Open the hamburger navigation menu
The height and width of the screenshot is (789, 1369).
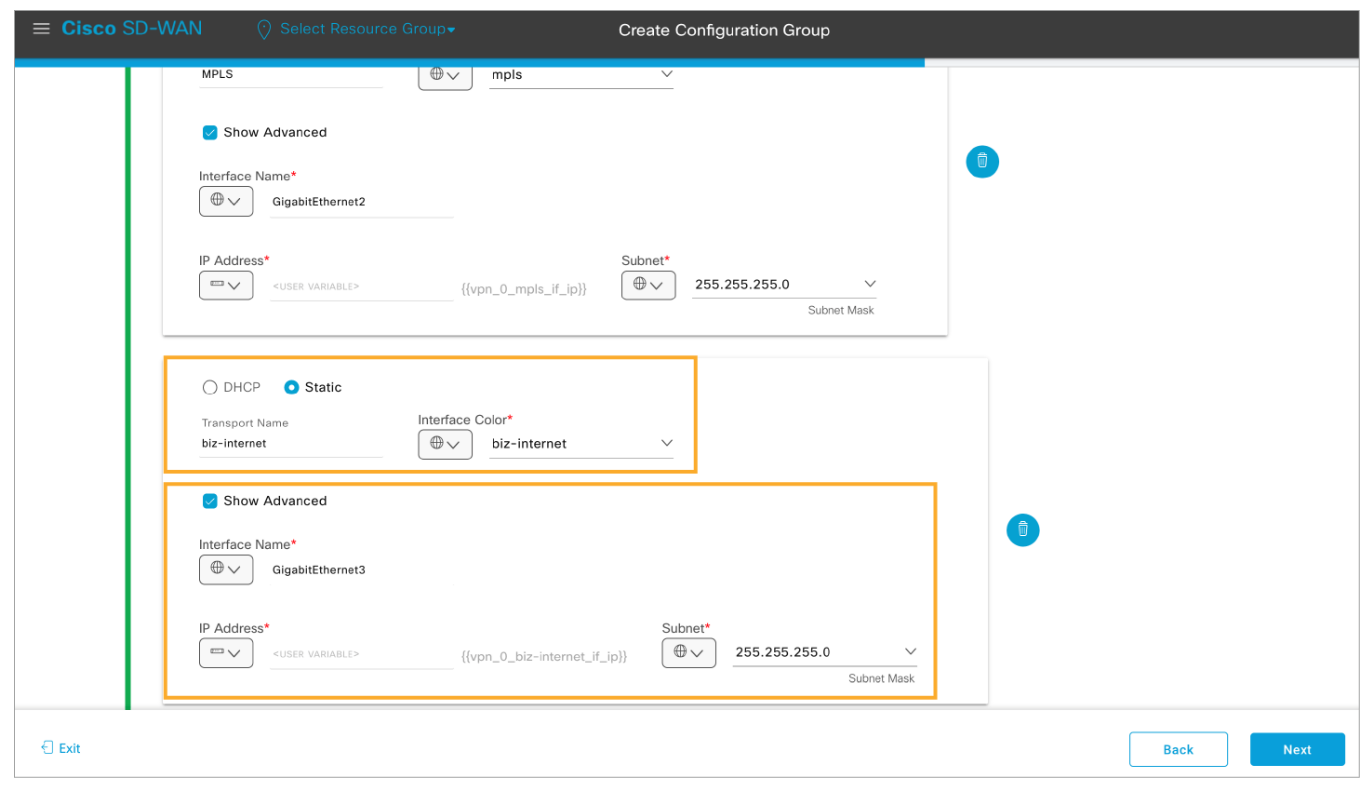pyautogui.click(x=41, y=29)
